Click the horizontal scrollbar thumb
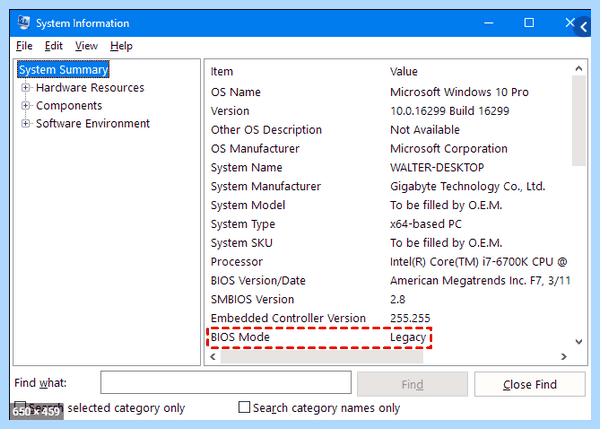The width and height of the screenshot is (600, 429). (322, 357)
